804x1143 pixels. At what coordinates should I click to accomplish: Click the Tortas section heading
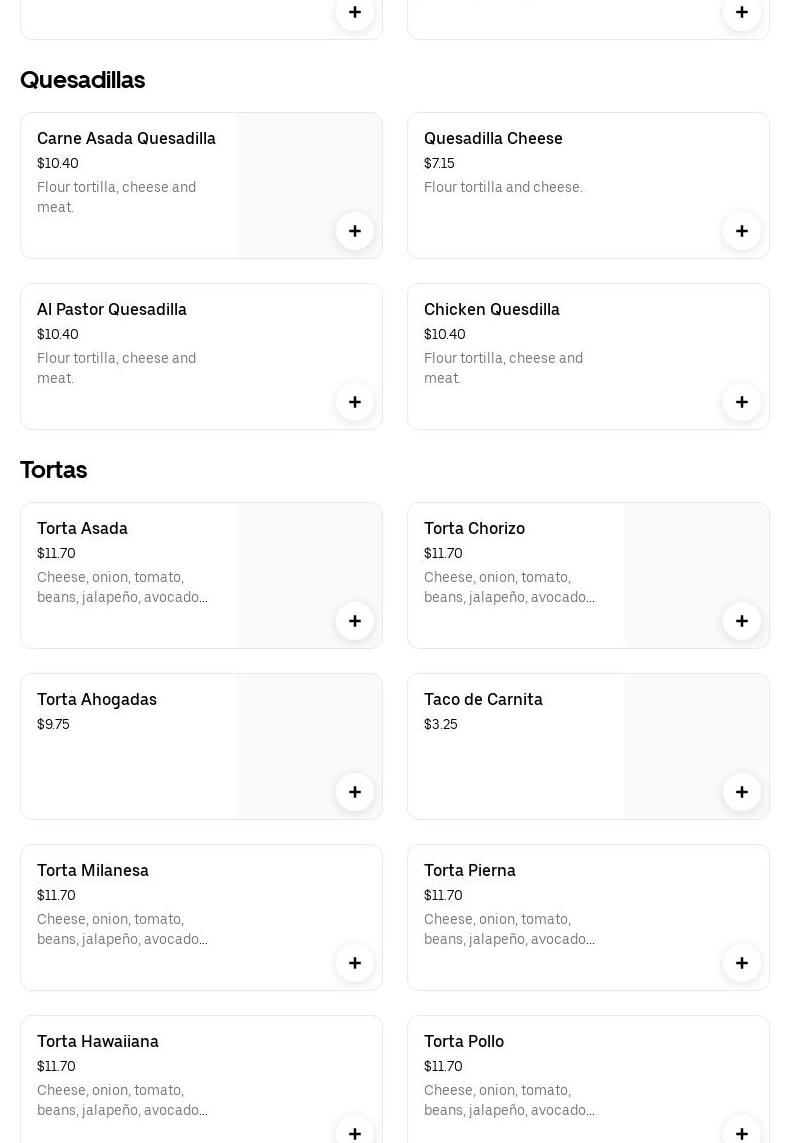(x=54, y=470)
